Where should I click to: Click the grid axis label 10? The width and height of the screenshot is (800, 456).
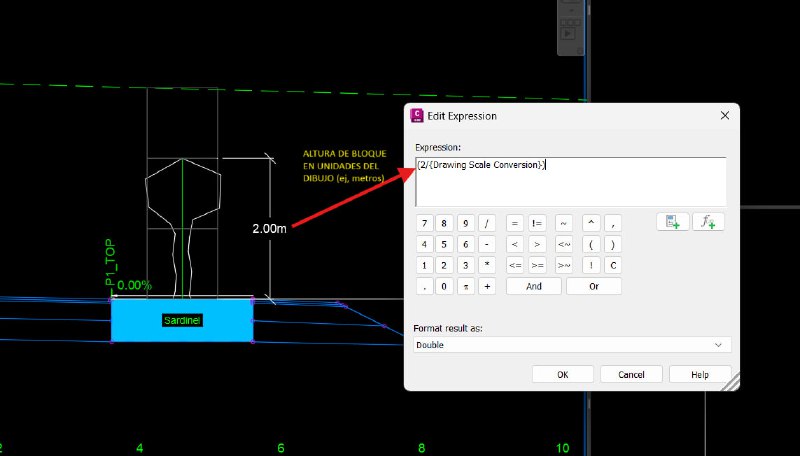tap(562, 448)
